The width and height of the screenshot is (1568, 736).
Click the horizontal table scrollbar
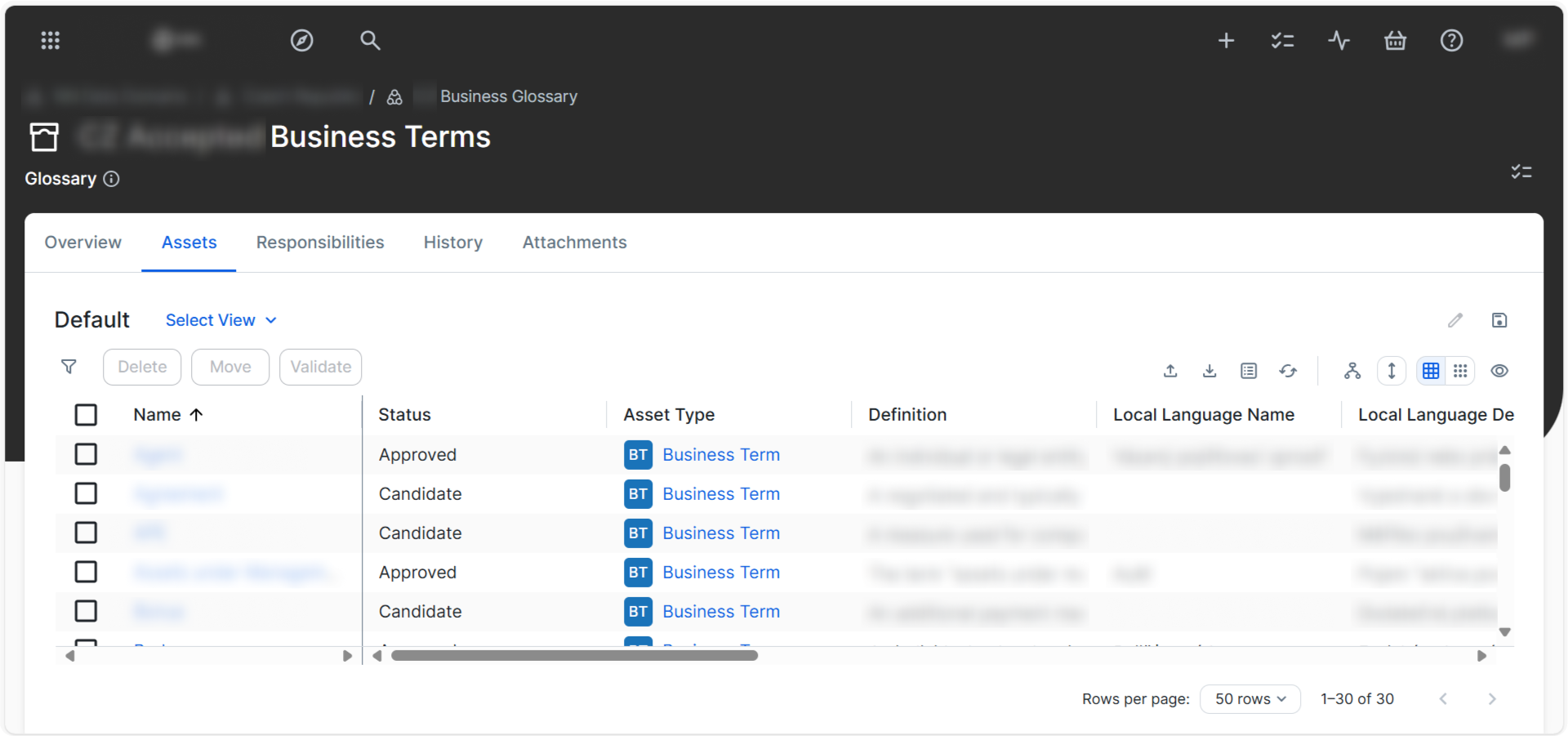pyautogui.click(x=574, y=655)
